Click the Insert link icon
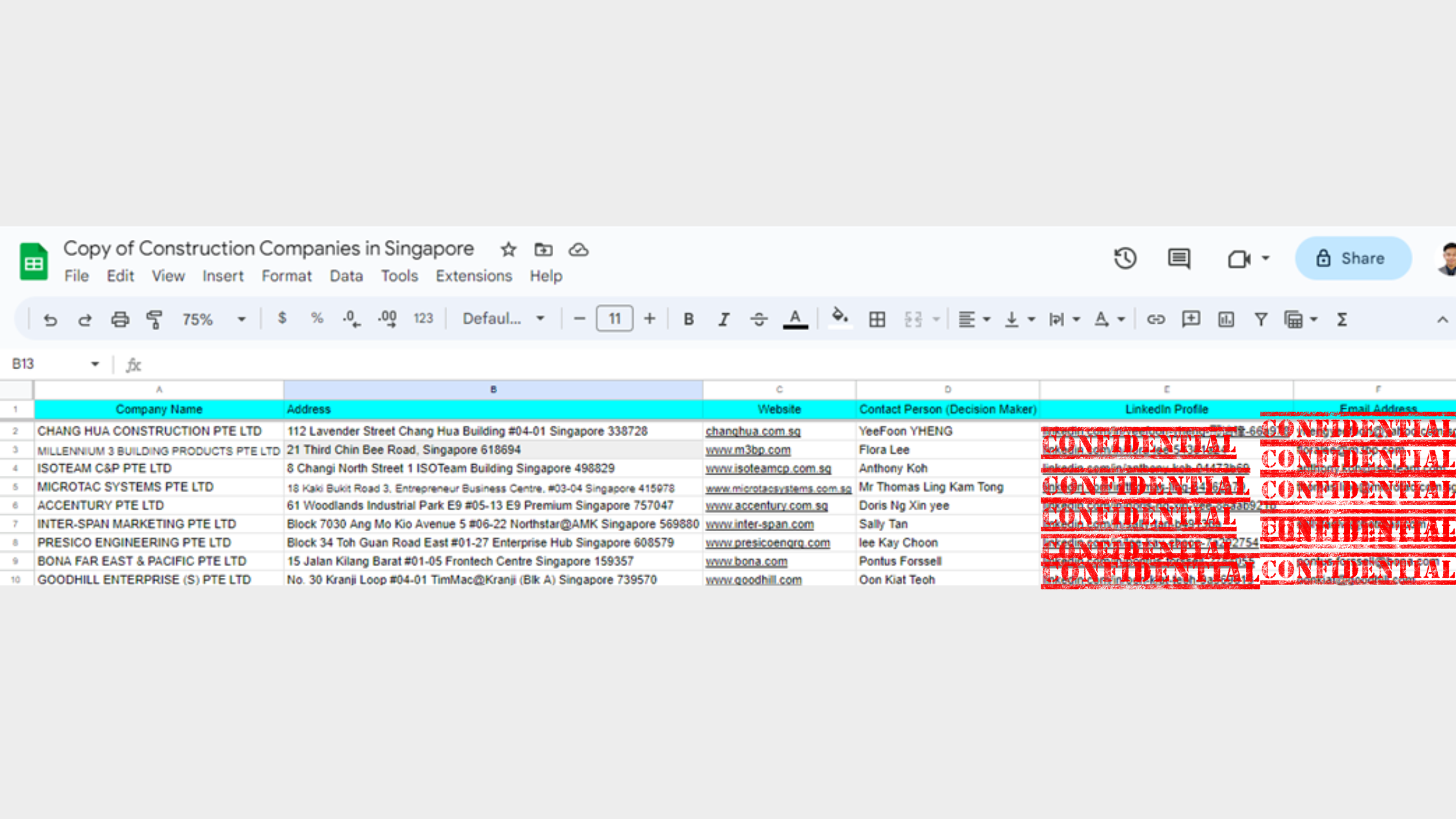 [1155, 319]
